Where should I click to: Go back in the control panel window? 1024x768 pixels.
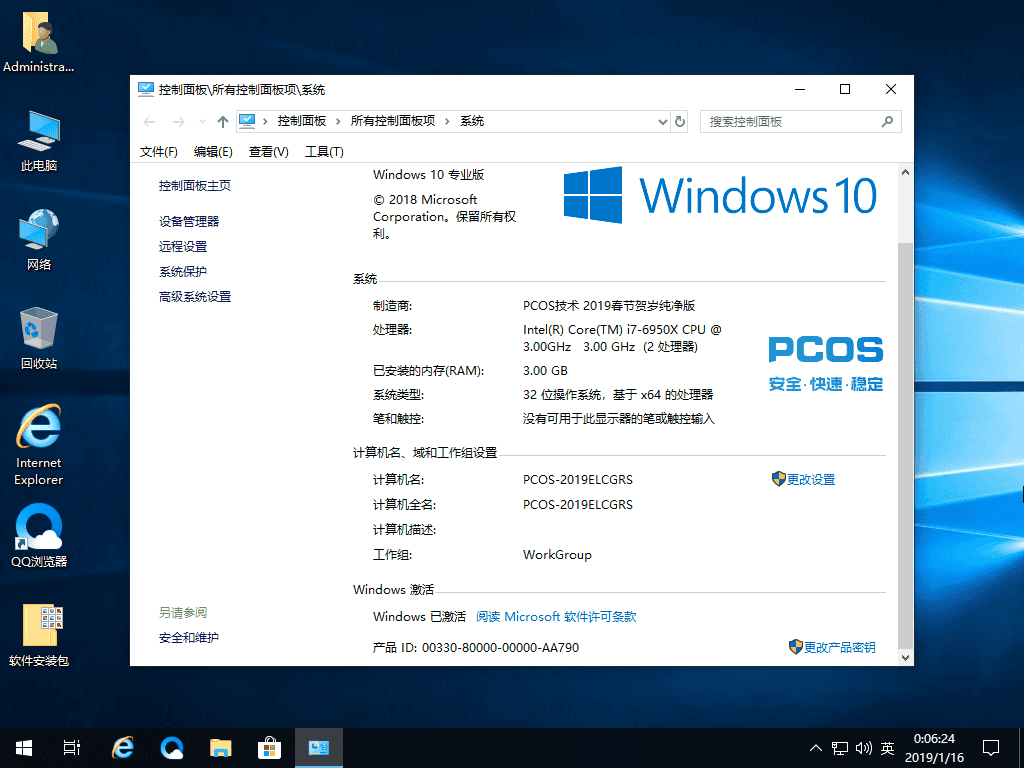(150, 121)
